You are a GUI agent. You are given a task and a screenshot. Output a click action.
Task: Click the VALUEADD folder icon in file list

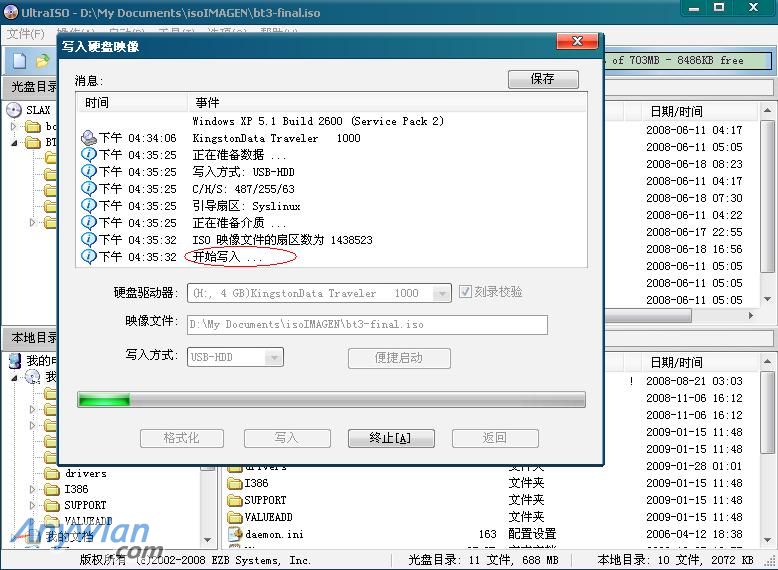point(234,517)
